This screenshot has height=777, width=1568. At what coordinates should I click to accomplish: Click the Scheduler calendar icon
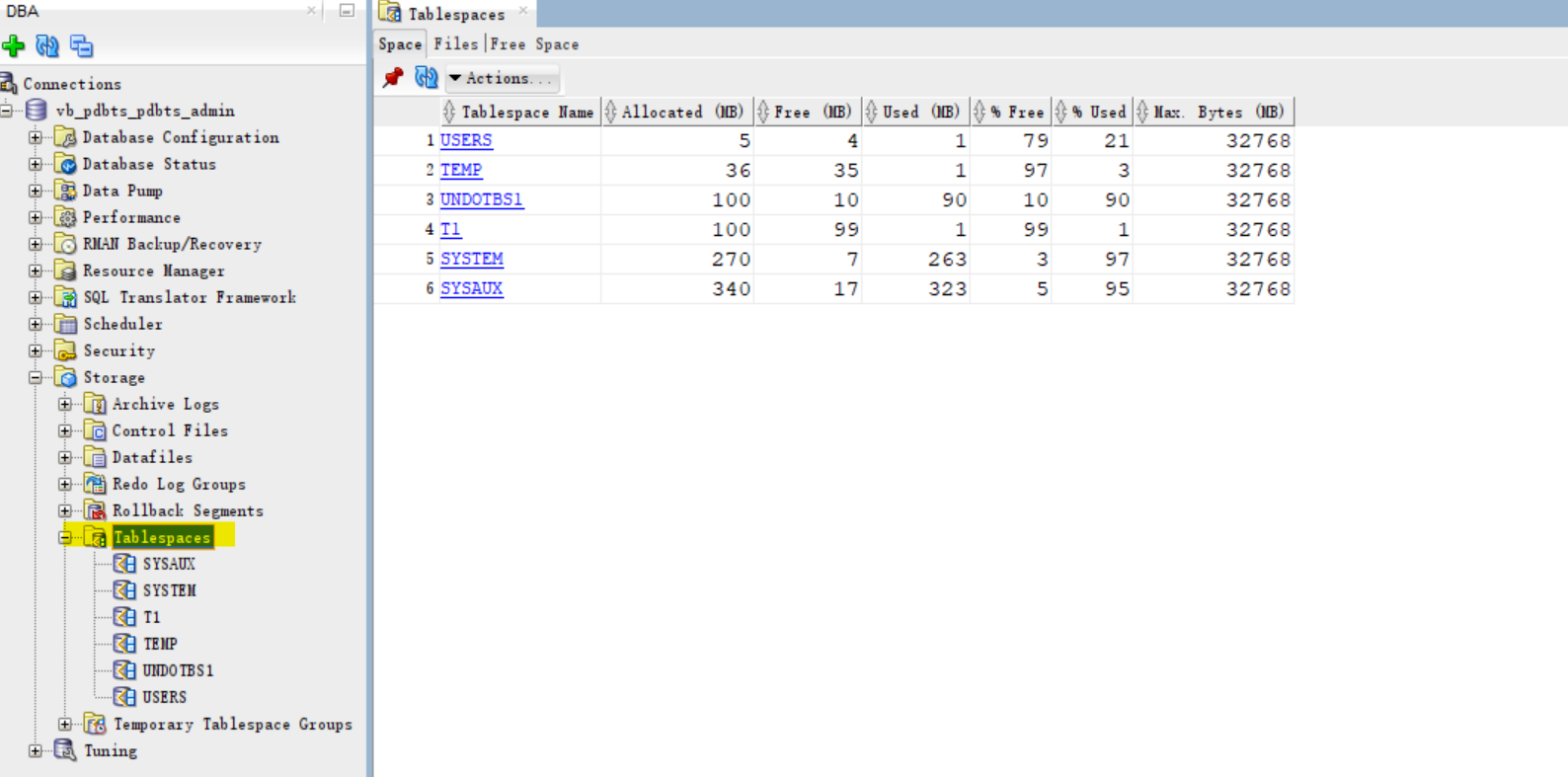(66, 324)
